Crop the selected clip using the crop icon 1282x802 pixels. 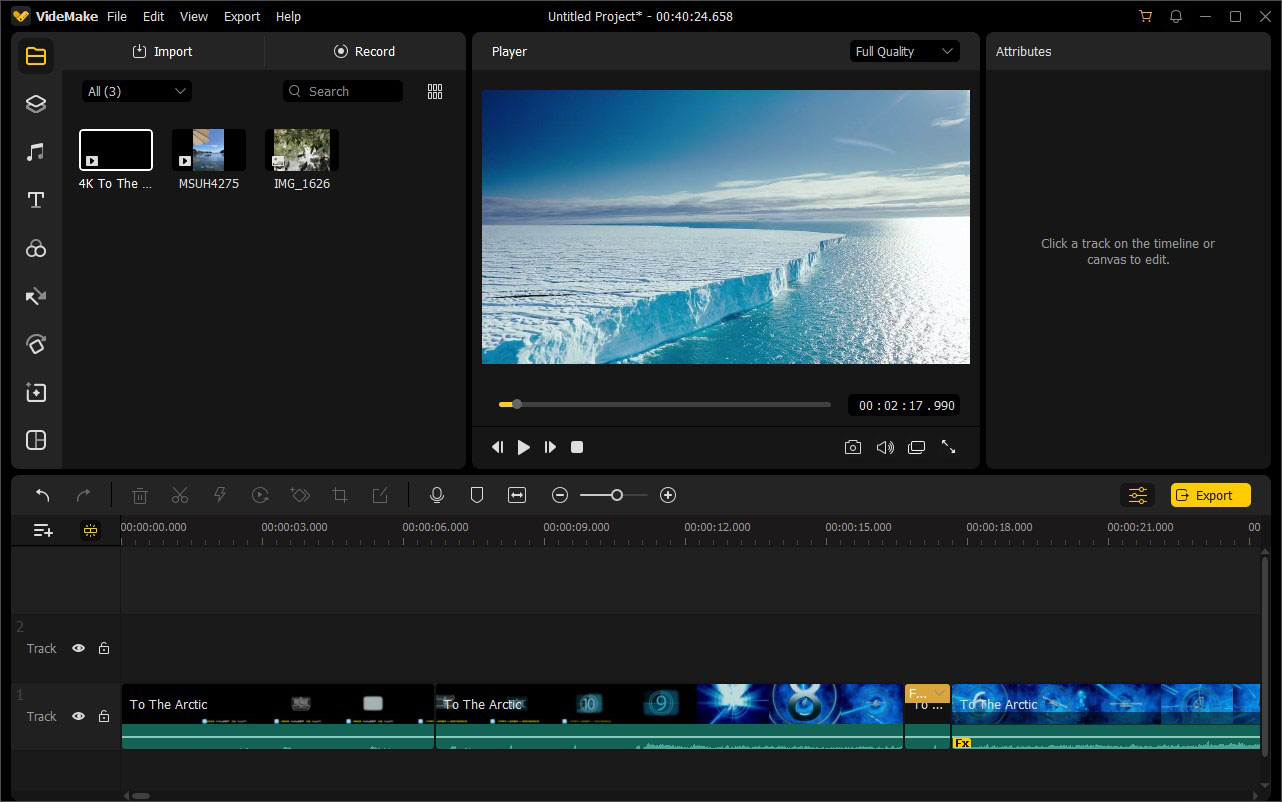[x=340, y=494]
